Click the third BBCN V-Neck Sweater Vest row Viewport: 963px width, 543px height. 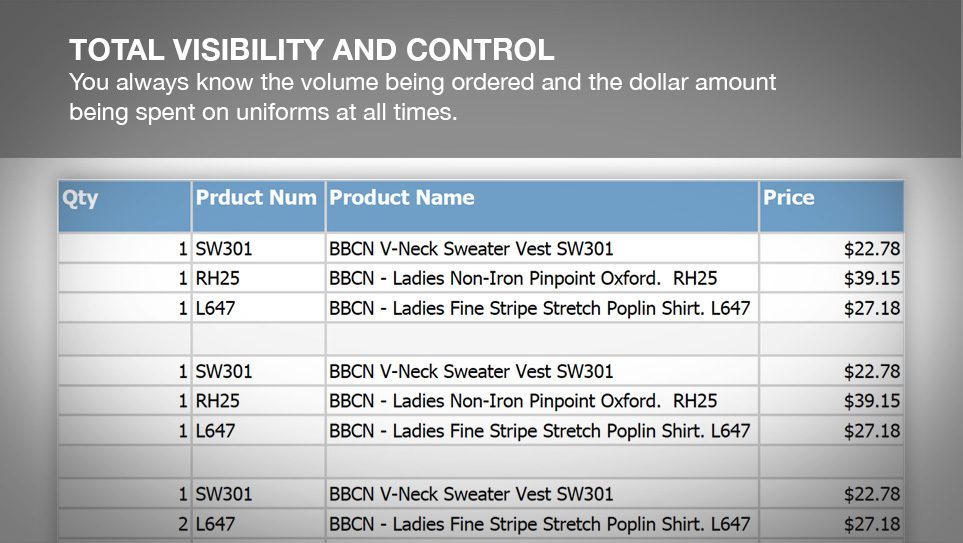click(481, 494)
